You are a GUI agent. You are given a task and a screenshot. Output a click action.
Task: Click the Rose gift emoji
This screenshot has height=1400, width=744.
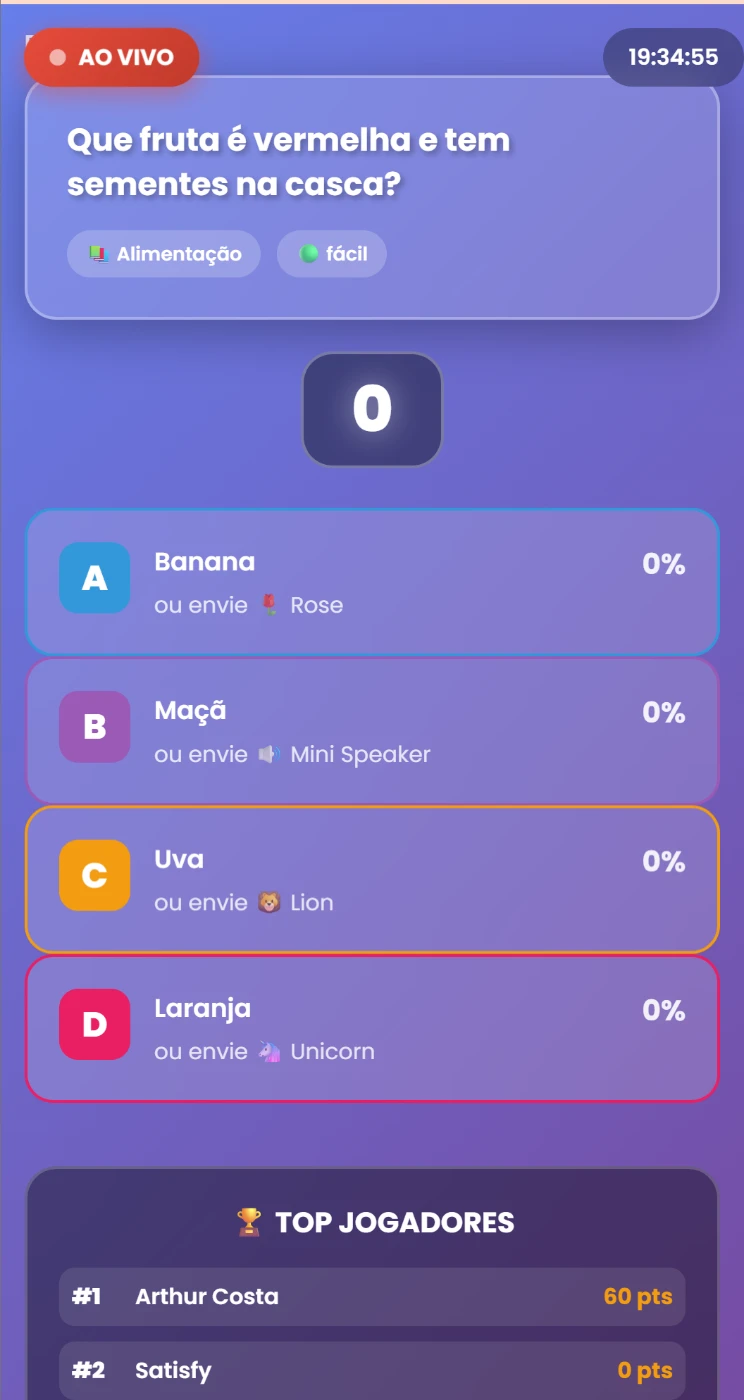click(x=269, y=605)
